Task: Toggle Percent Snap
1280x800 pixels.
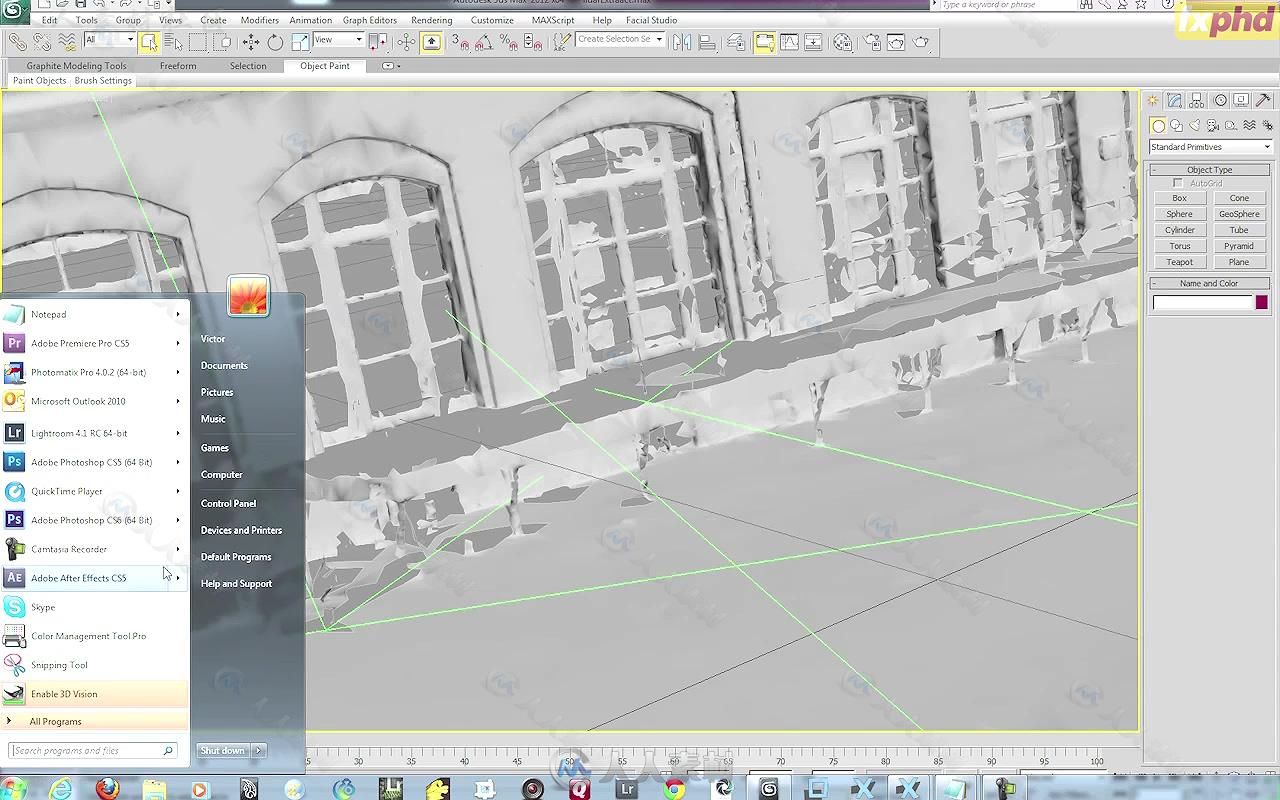Action: [509, 42]
